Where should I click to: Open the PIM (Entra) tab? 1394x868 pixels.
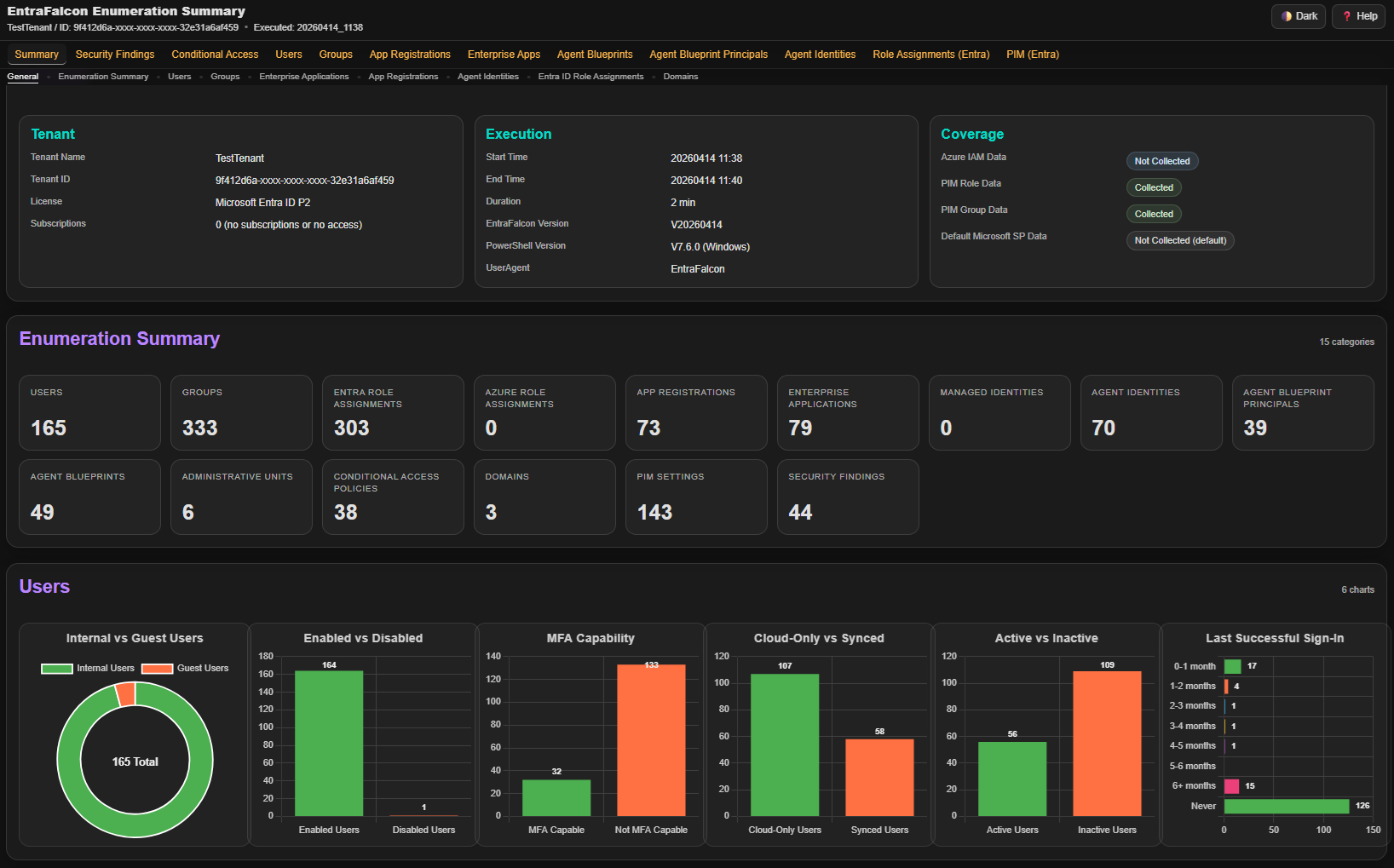point(1033,55)
